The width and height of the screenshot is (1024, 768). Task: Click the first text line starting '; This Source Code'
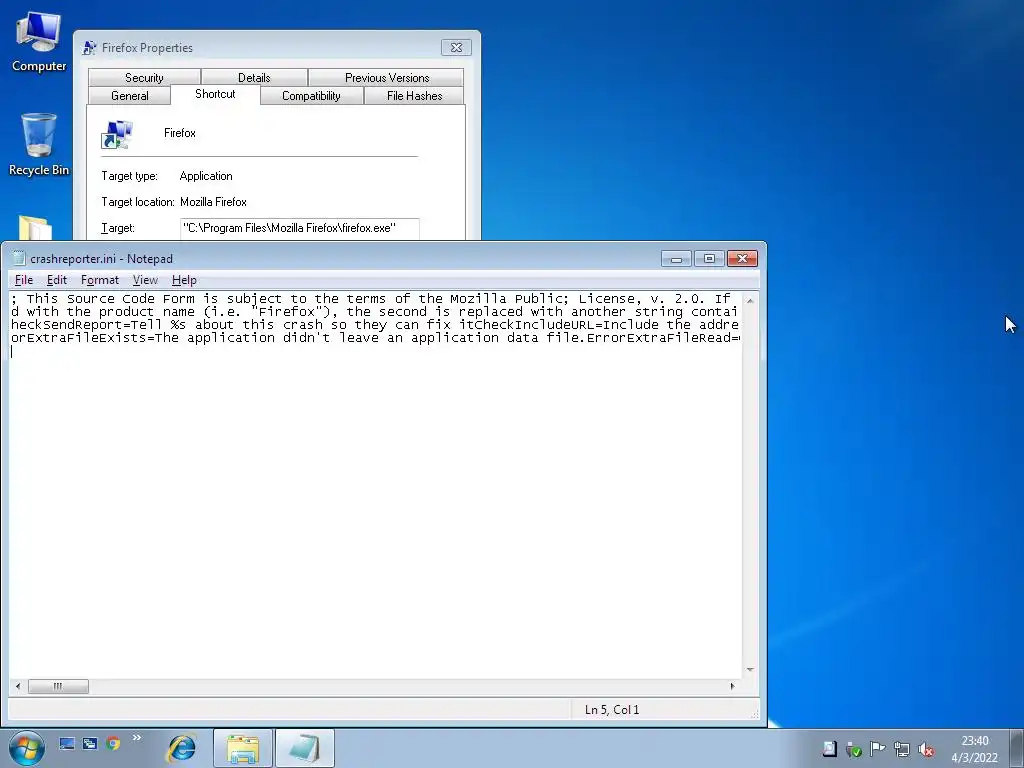(370, 299)
